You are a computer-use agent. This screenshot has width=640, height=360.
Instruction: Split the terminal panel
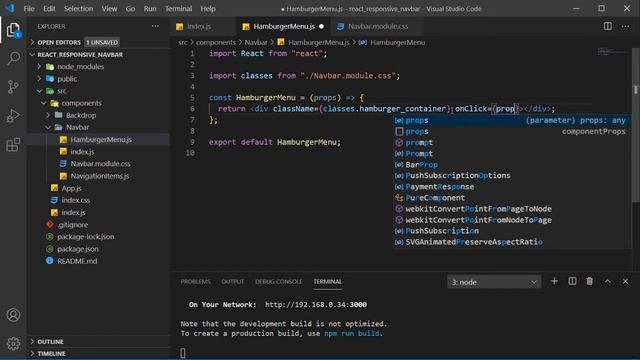point(572,281)
